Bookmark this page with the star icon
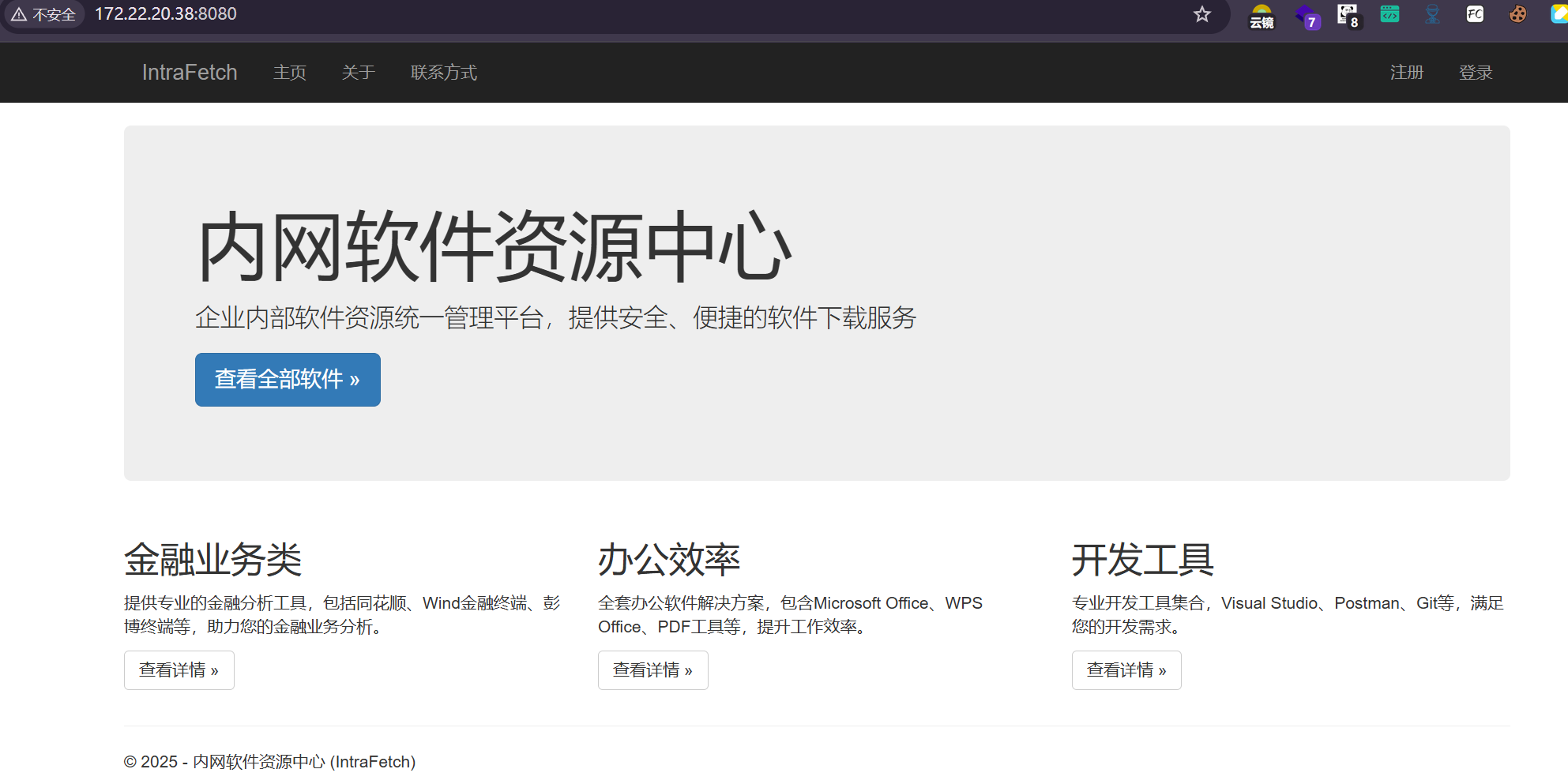 coord(1201,14)
